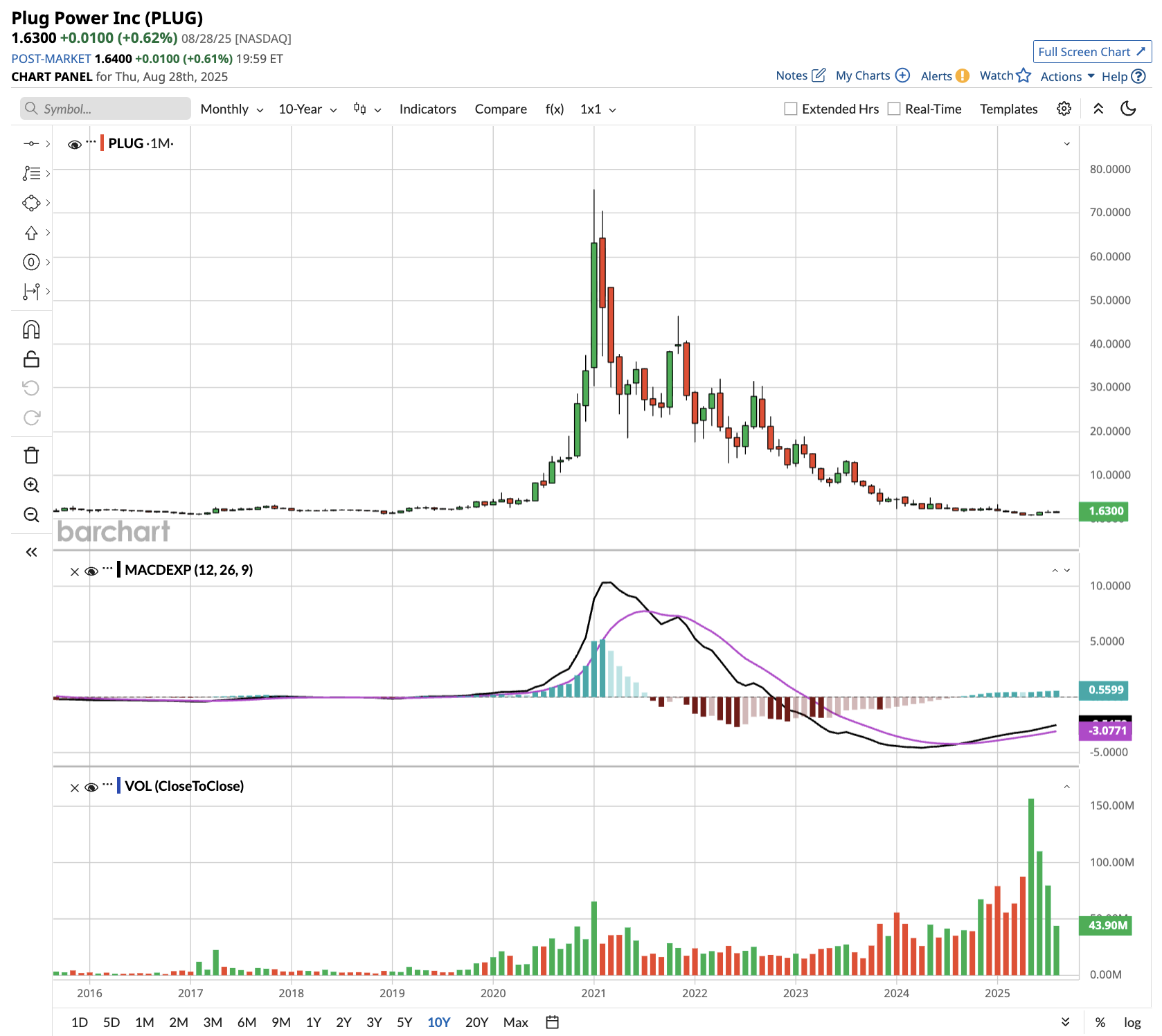Click the lock drawings padlock icon
Screen dimensions: 1162x1036
[31, 359]
